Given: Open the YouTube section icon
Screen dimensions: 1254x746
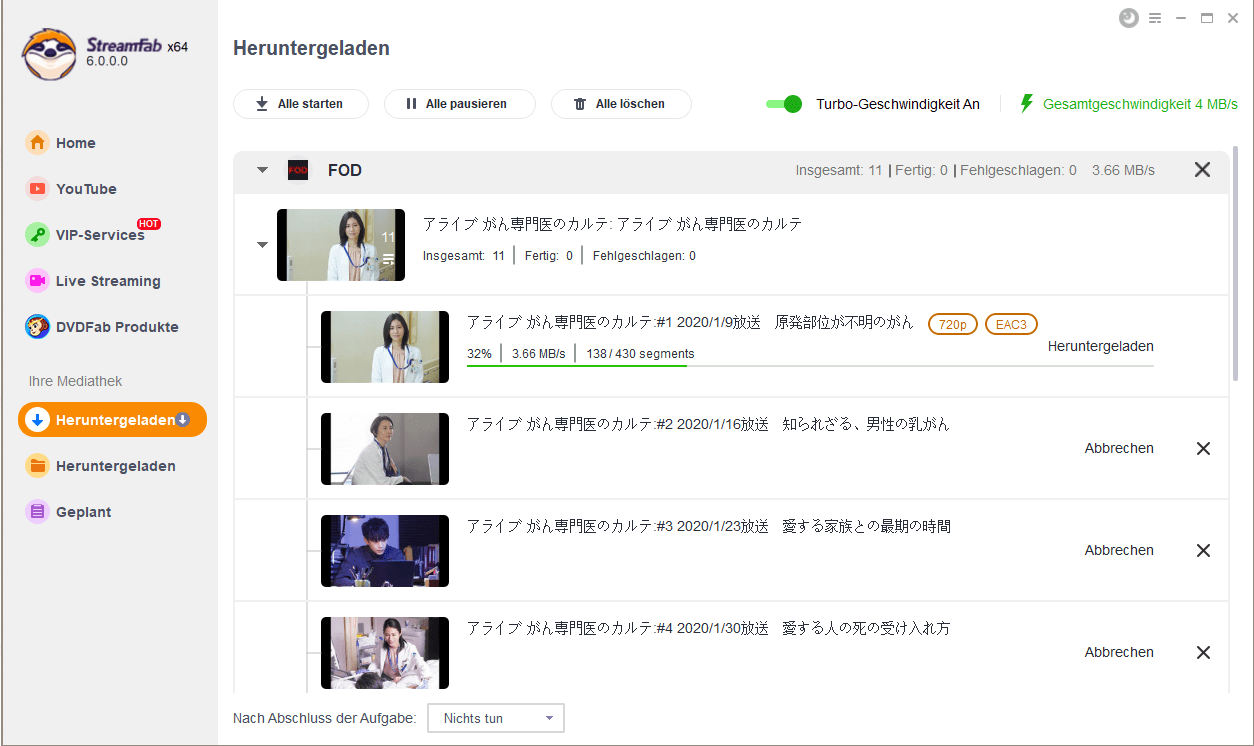Looking at the screenshot, I should [x=37, y=189].
